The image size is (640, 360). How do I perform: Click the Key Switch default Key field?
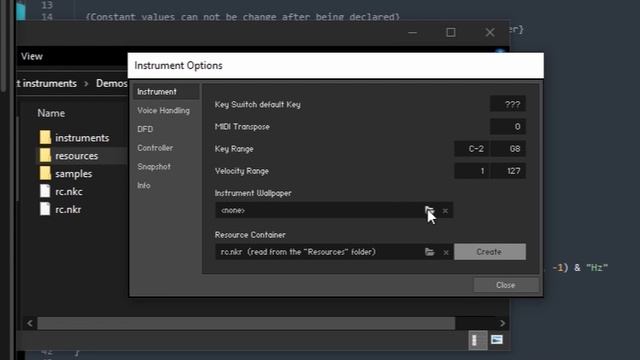pyautogui.click(x=508, y=104)
